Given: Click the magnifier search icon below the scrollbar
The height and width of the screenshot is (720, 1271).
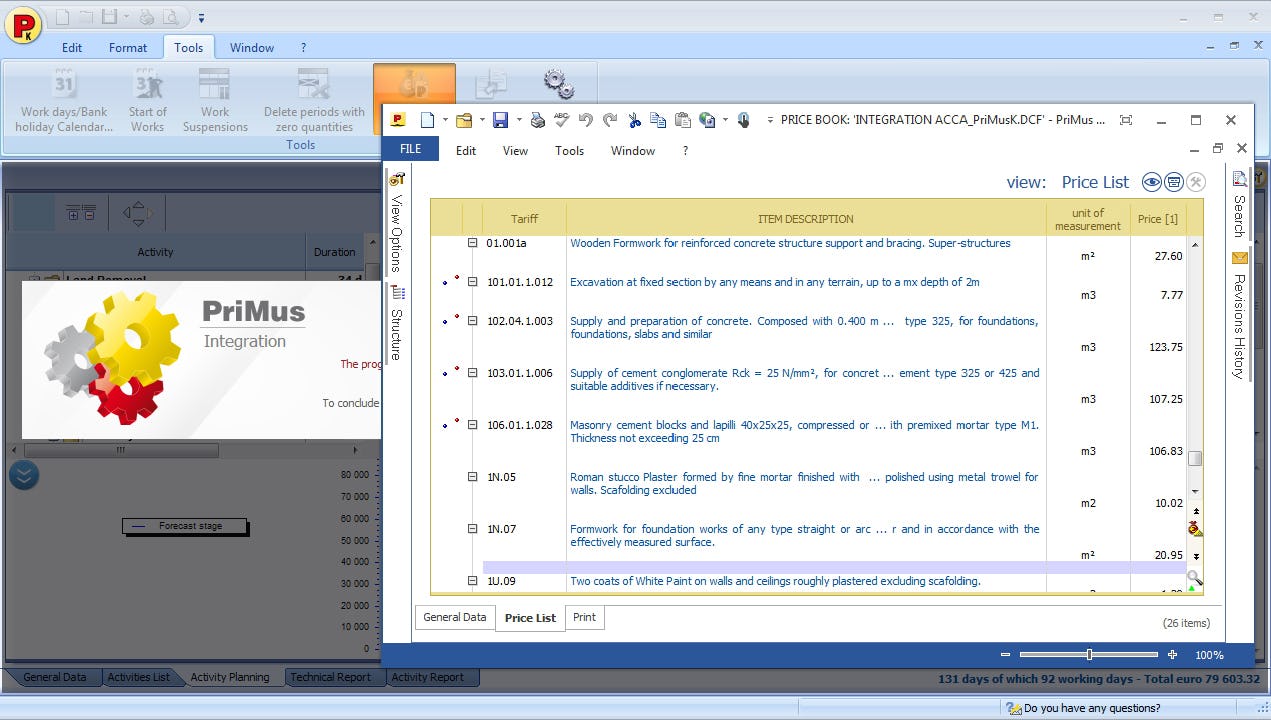Looking at the screenshot, I should coord(1195,578).
